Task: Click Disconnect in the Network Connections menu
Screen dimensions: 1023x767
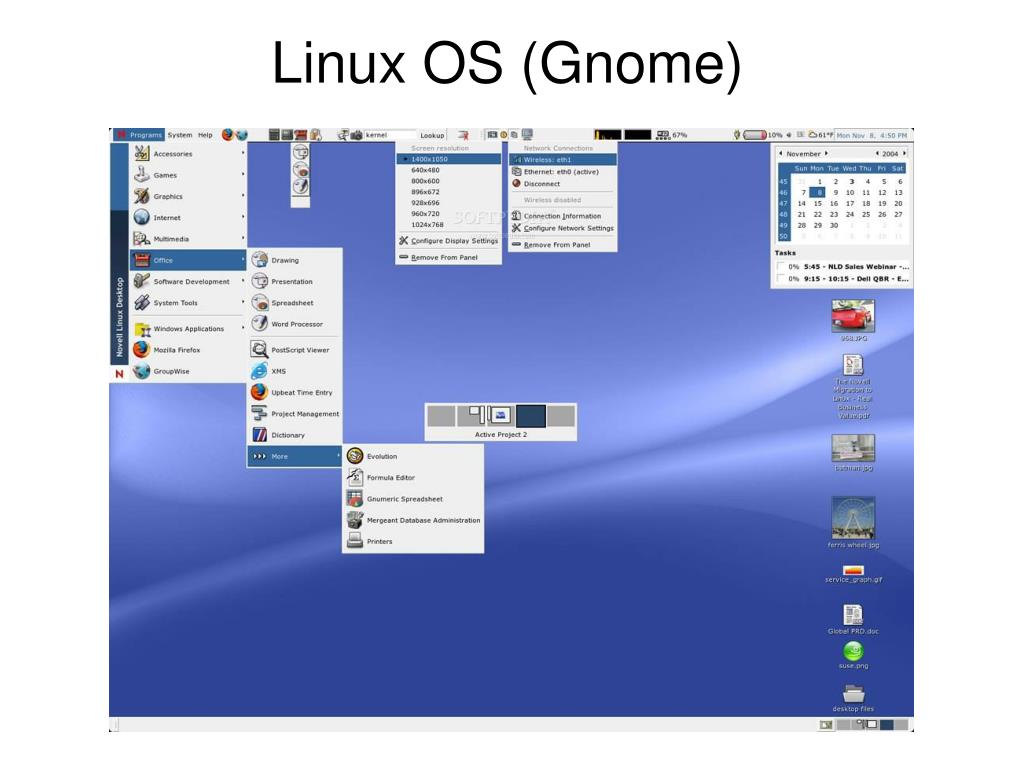Action: pos(562,184)
